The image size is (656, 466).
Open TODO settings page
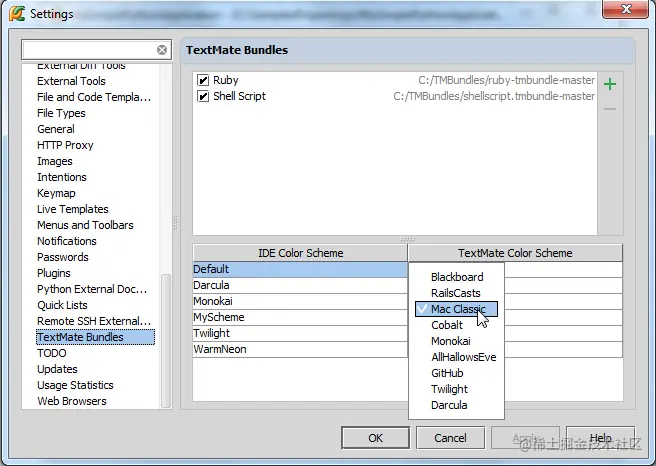(51, 353)
